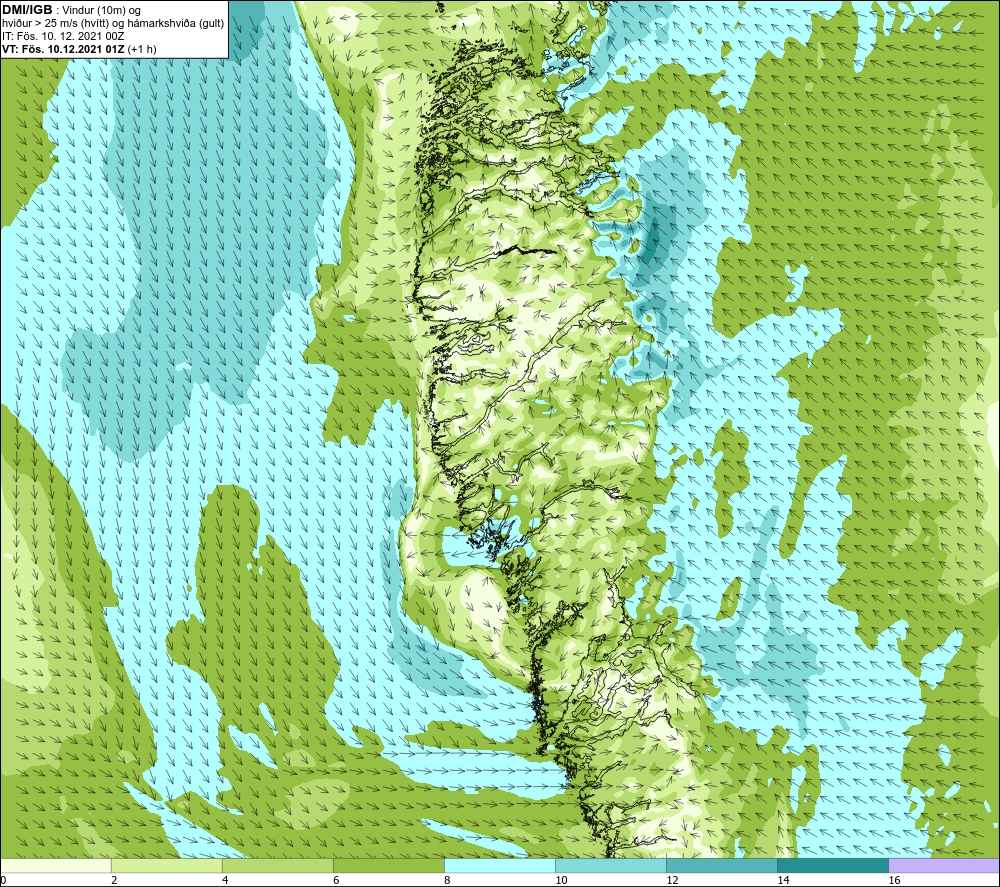
Task: Click the 10–12 m/s turquoise legend swatch
Action: (x=610, y=866)
